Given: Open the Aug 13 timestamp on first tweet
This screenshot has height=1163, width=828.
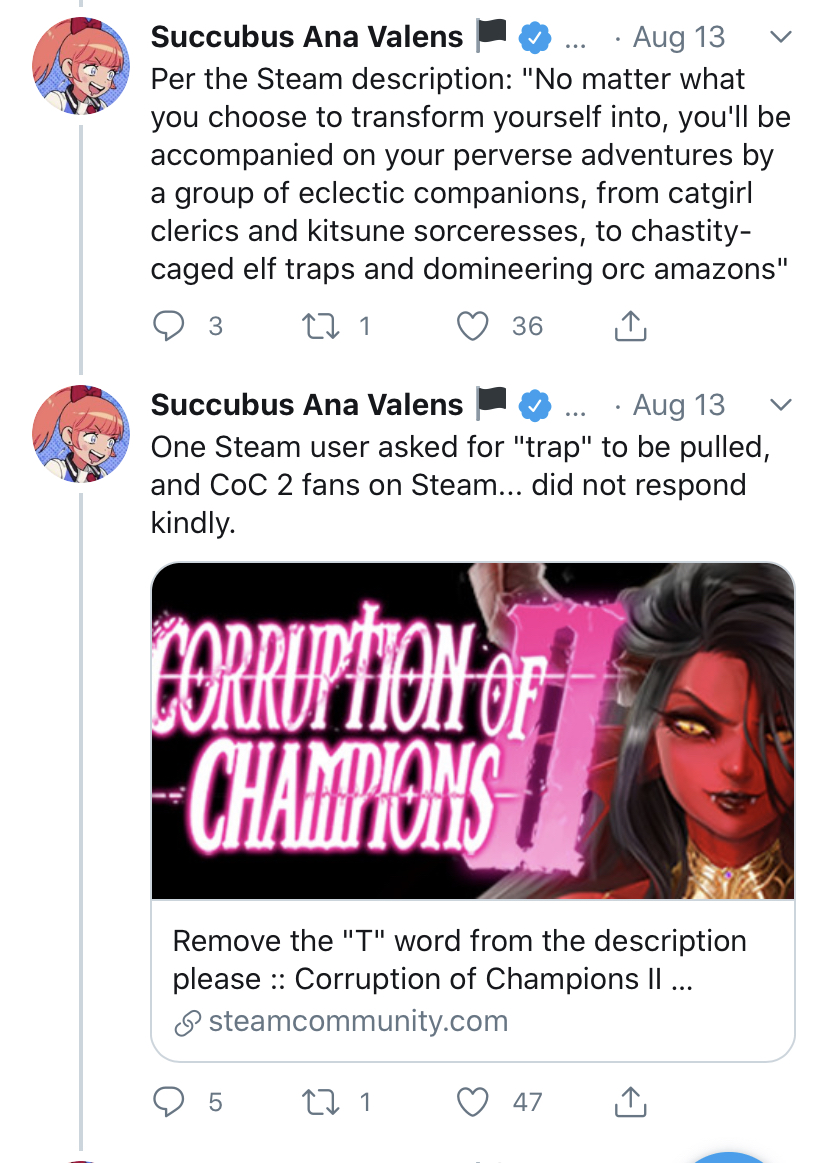Looking at the screenshot, I should [679, 38].
